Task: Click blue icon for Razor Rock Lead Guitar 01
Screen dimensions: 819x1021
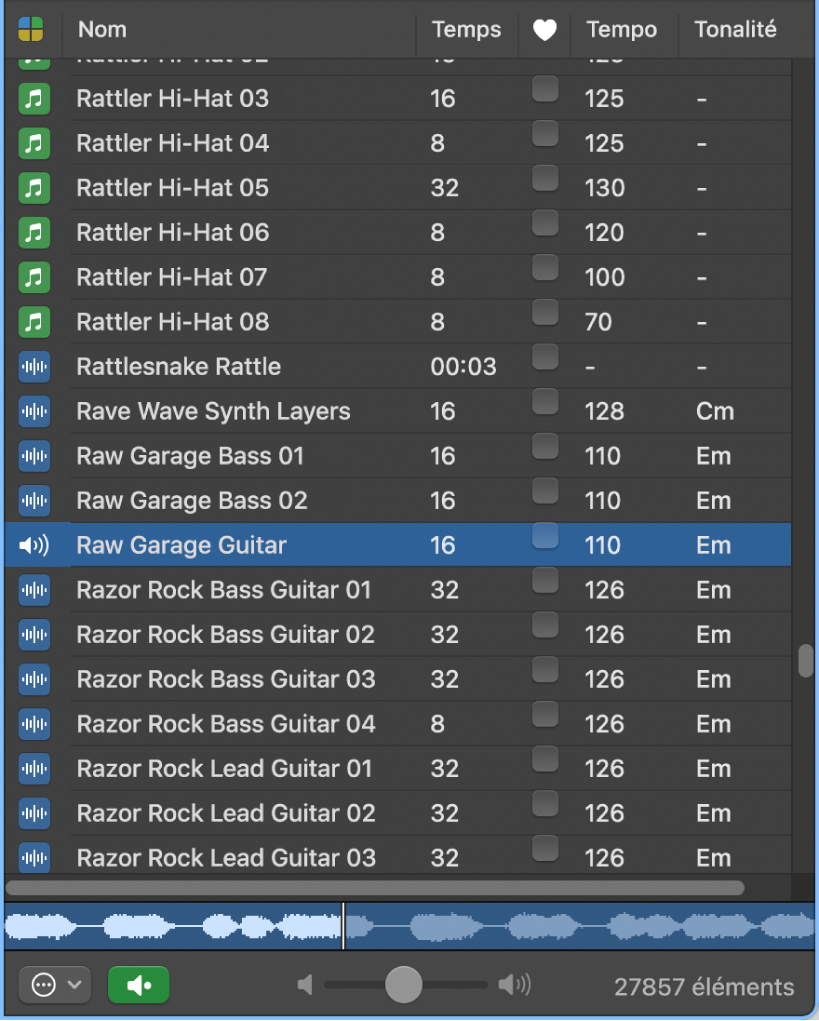Action: (35, 769)
